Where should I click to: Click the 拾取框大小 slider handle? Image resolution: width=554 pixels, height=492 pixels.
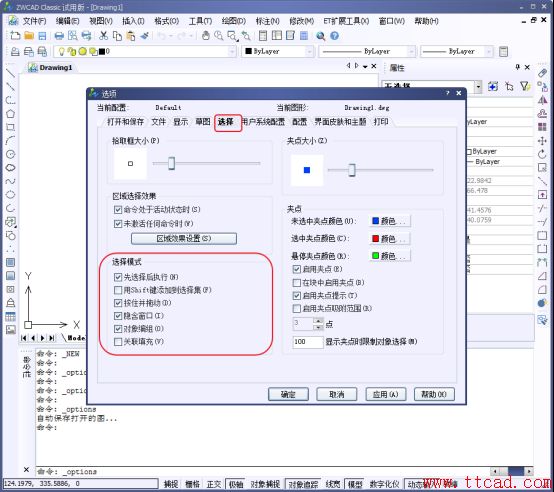[171, 164]
